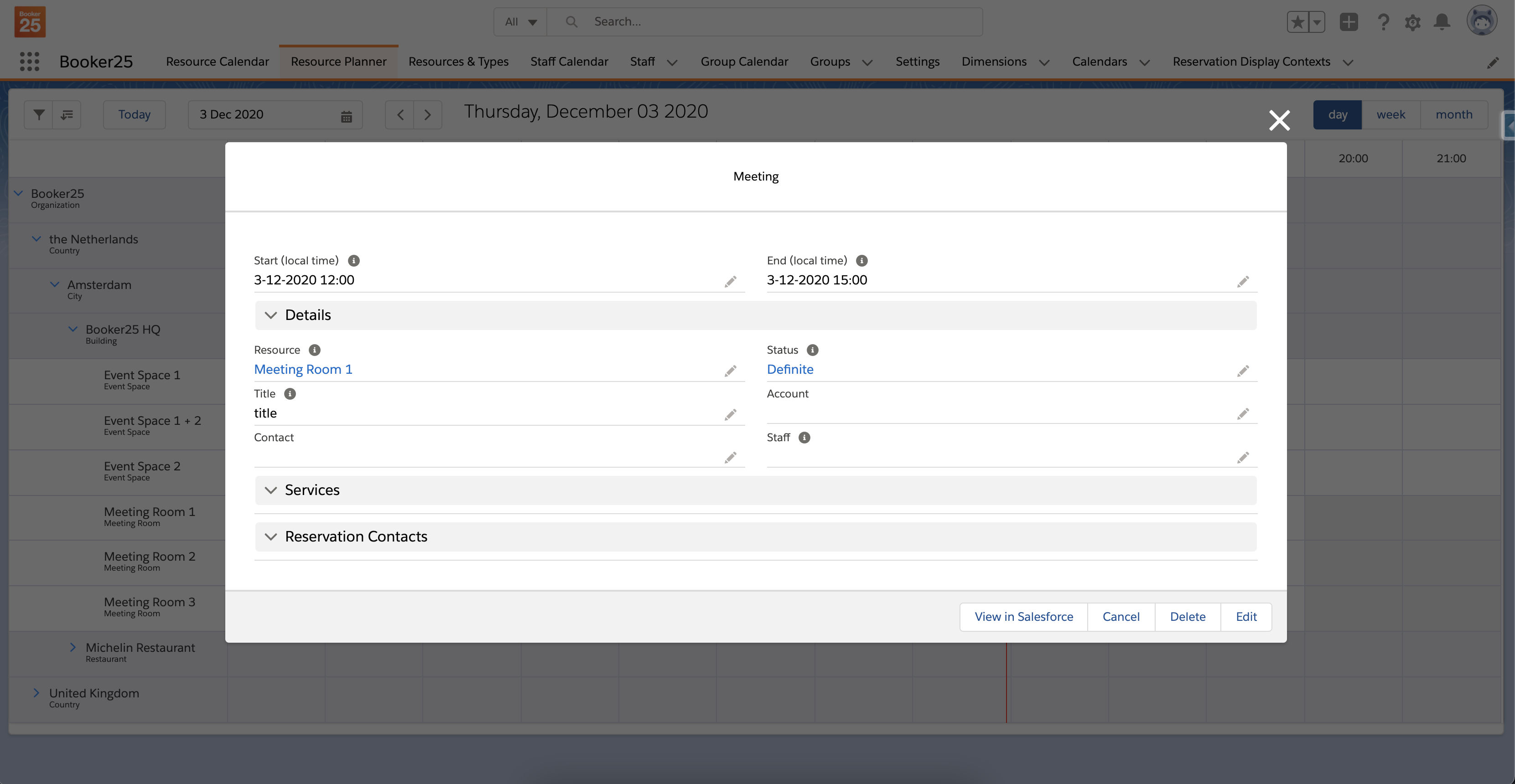Click the info icon beside Staff label
This screenshot has height=784, width=1515.
pyautogui.click(x=804, y=437)
